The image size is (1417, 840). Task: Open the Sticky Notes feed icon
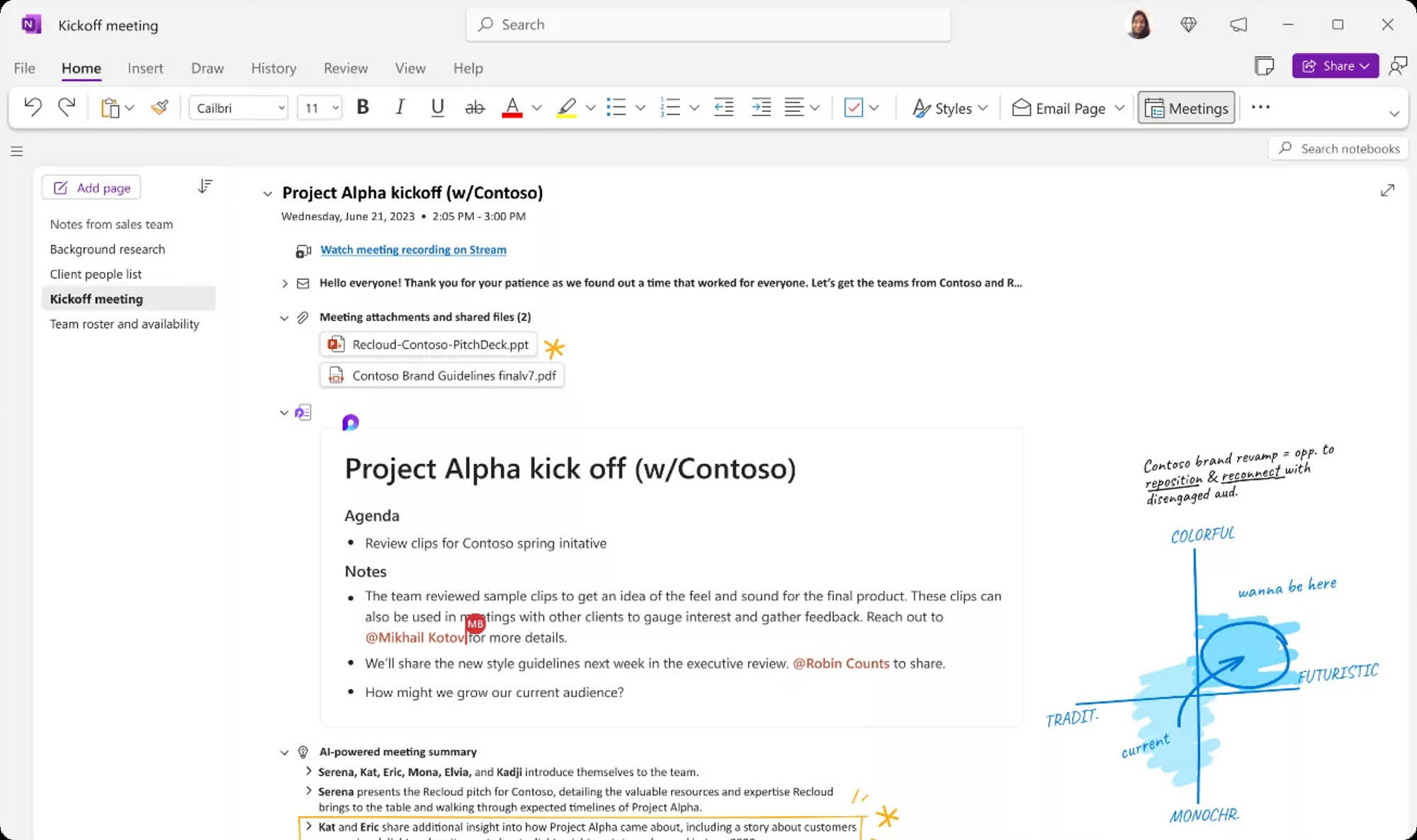1264,66
